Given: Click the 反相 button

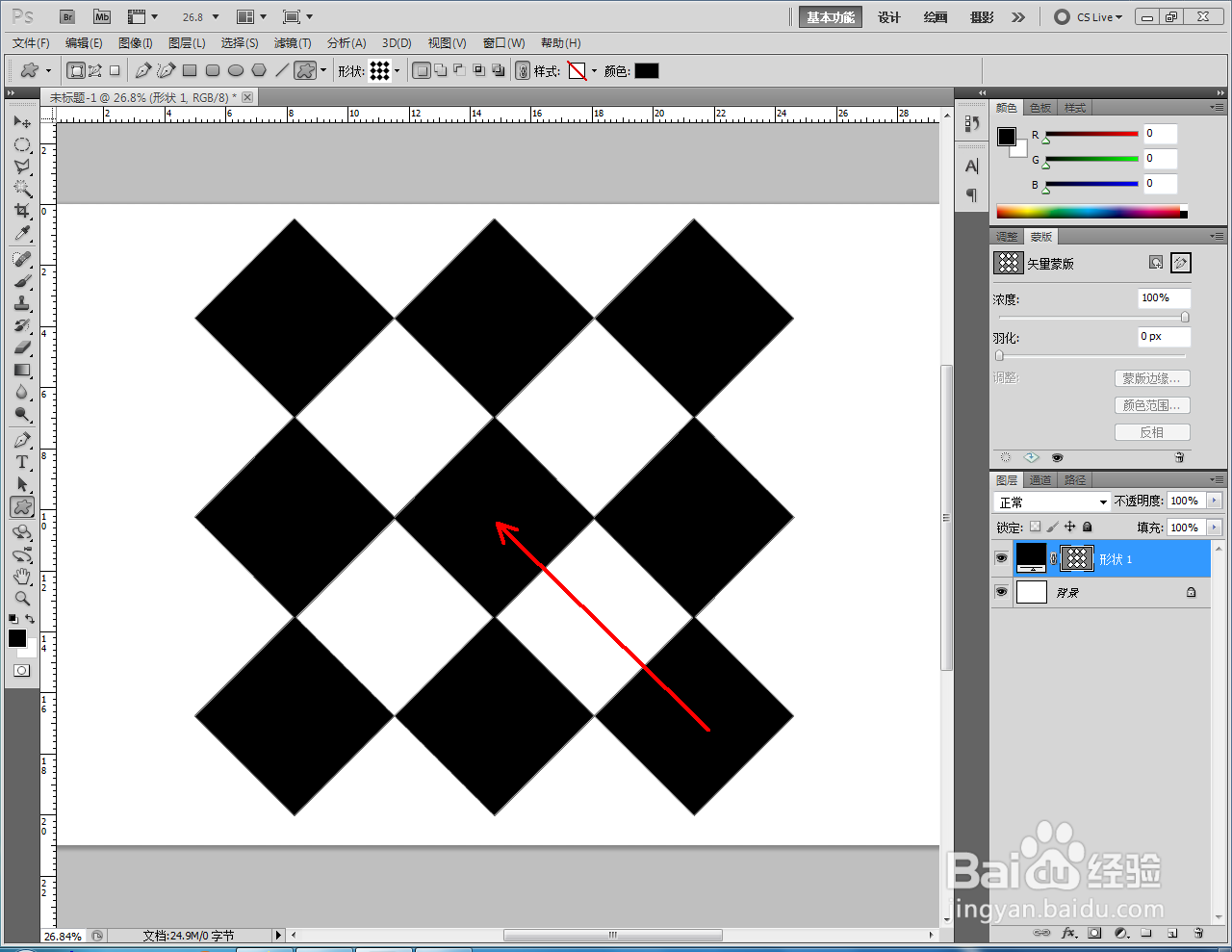Looking at the screenshot, I should [x=1152, y=432].
